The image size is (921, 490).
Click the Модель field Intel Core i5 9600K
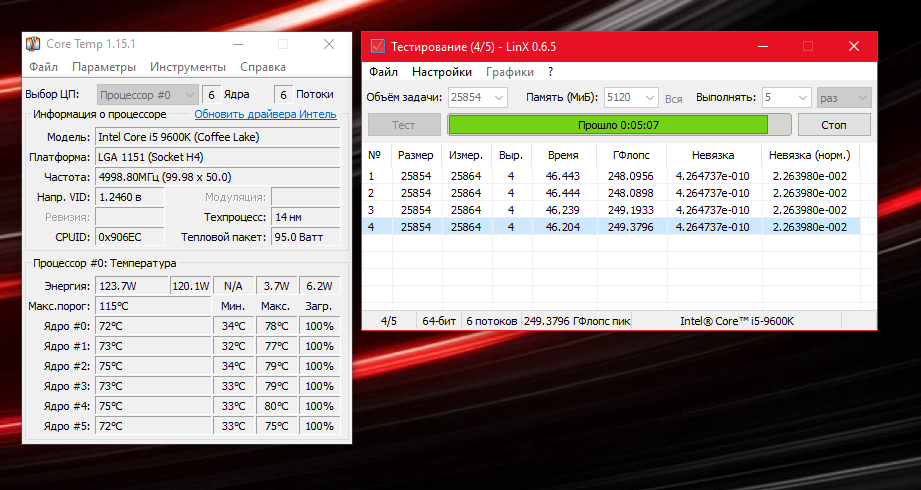pos(218,137)
